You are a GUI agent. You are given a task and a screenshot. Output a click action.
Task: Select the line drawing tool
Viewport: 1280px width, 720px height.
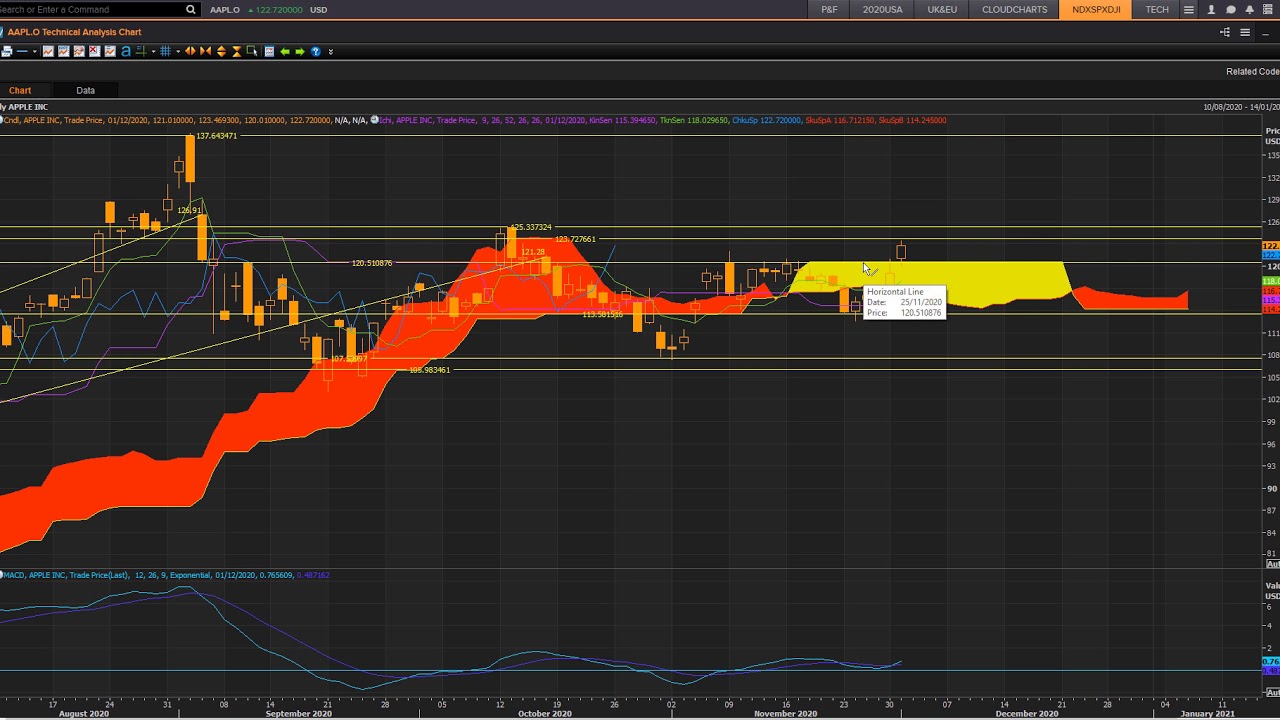click(x=22, y=51)
